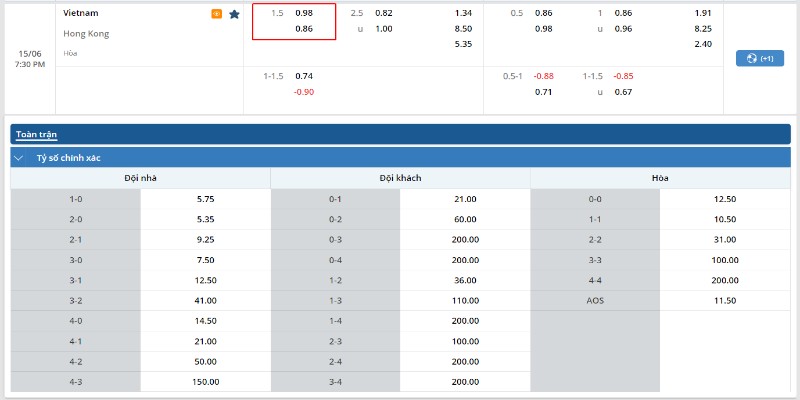Image resolution: width=800 pixels, height=400 pixels.
Task: Toggle the favorite star for Vietnam match
Action: click(234, 14)
